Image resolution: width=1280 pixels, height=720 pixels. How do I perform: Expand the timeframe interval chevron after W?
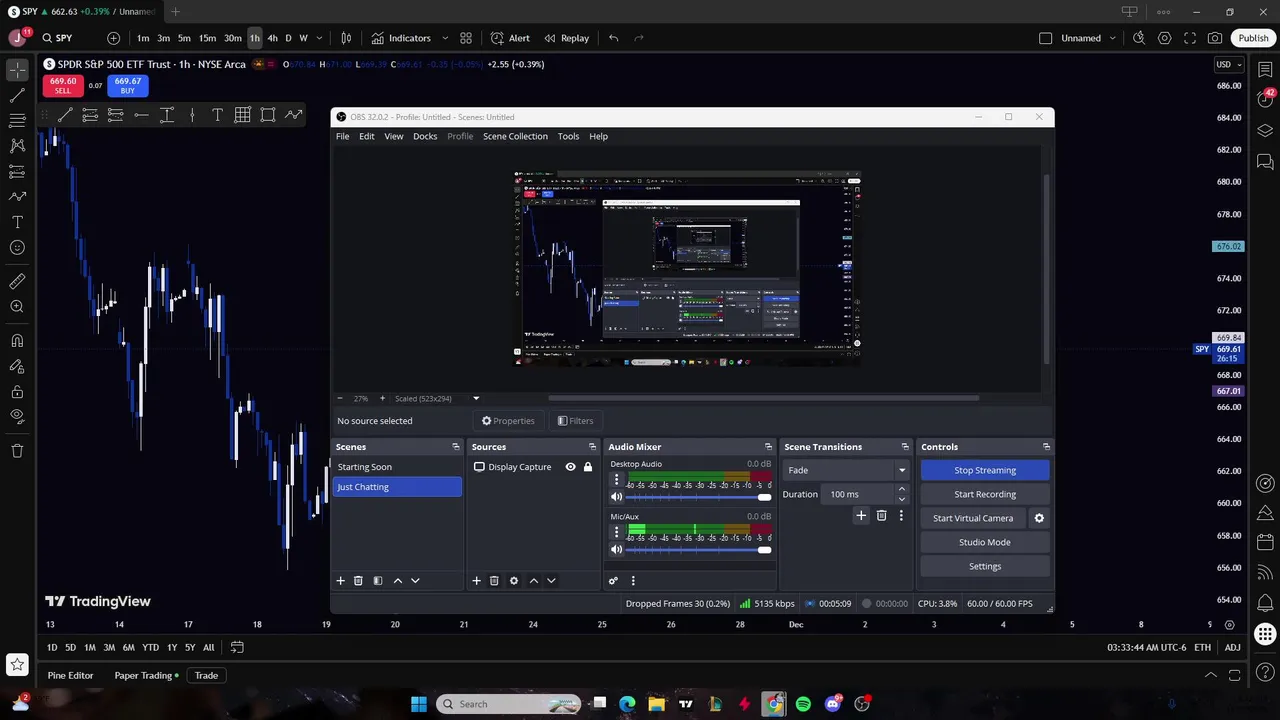[319, 38]
